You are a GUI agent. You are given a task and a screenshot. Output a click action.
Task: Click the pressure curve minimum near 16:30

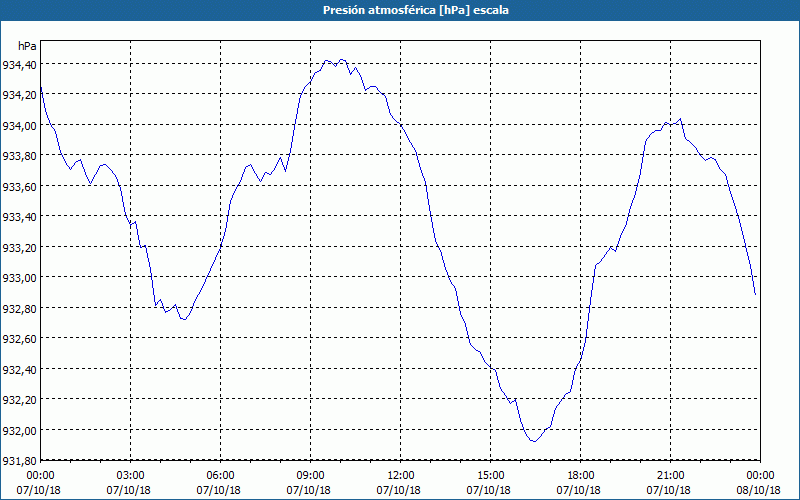[534, 441]
